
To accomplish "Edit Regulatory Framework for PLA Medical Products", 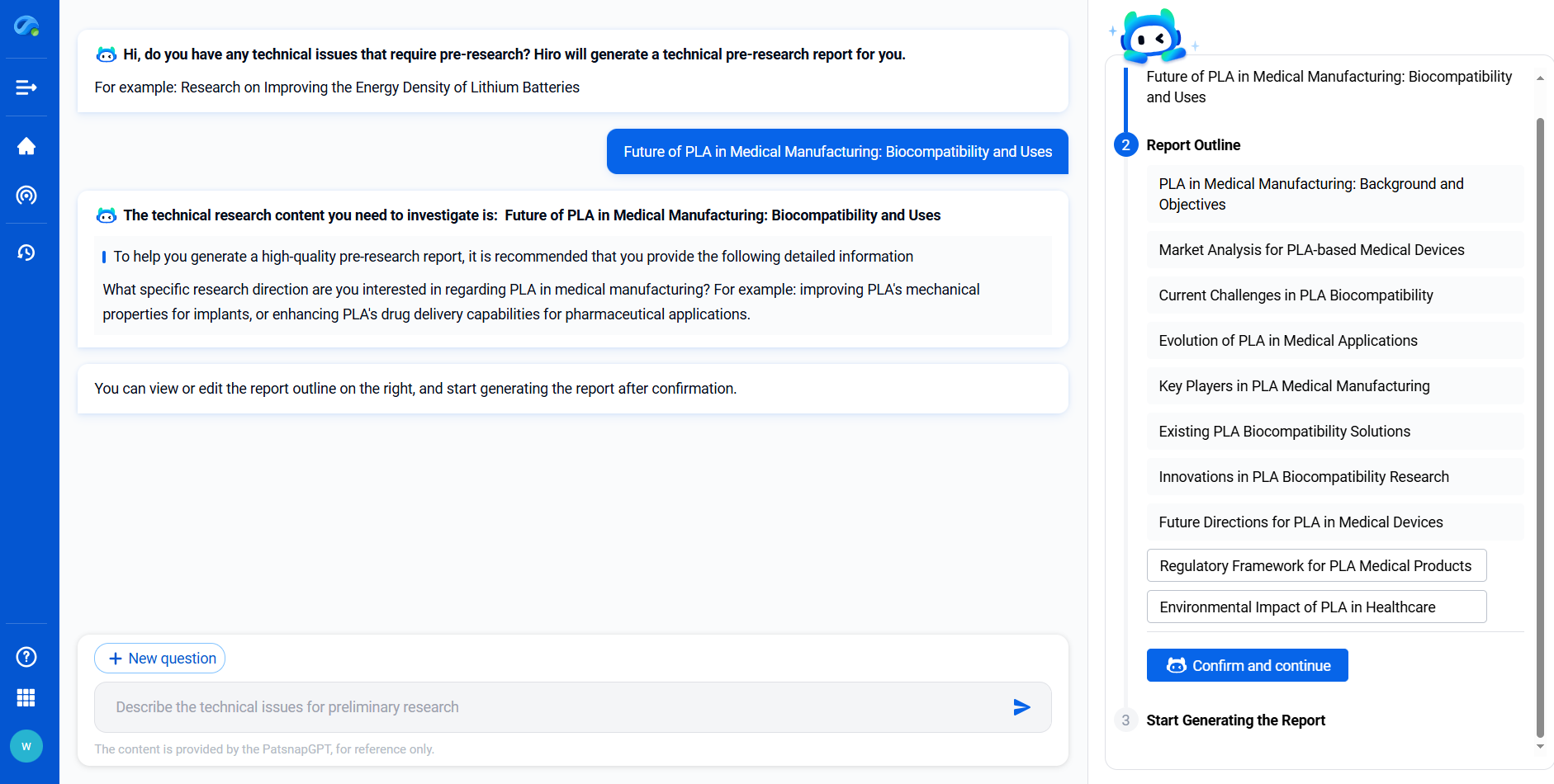I will [1315, 566].
